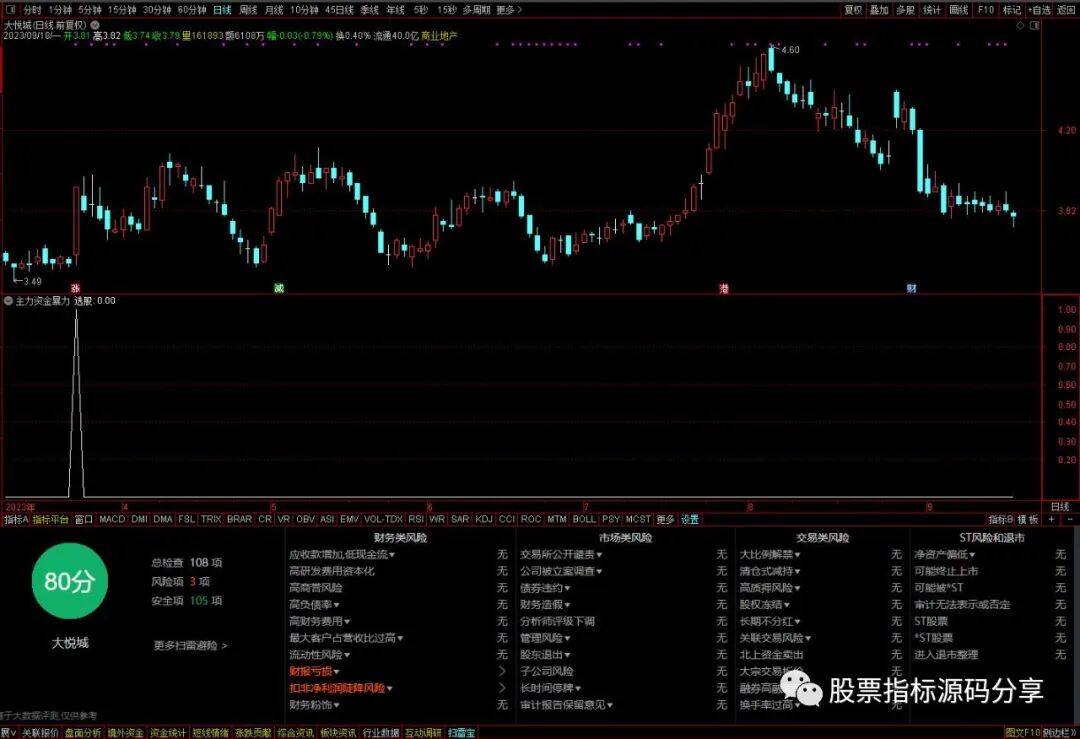Select the MCST indicator

[638, 519]
